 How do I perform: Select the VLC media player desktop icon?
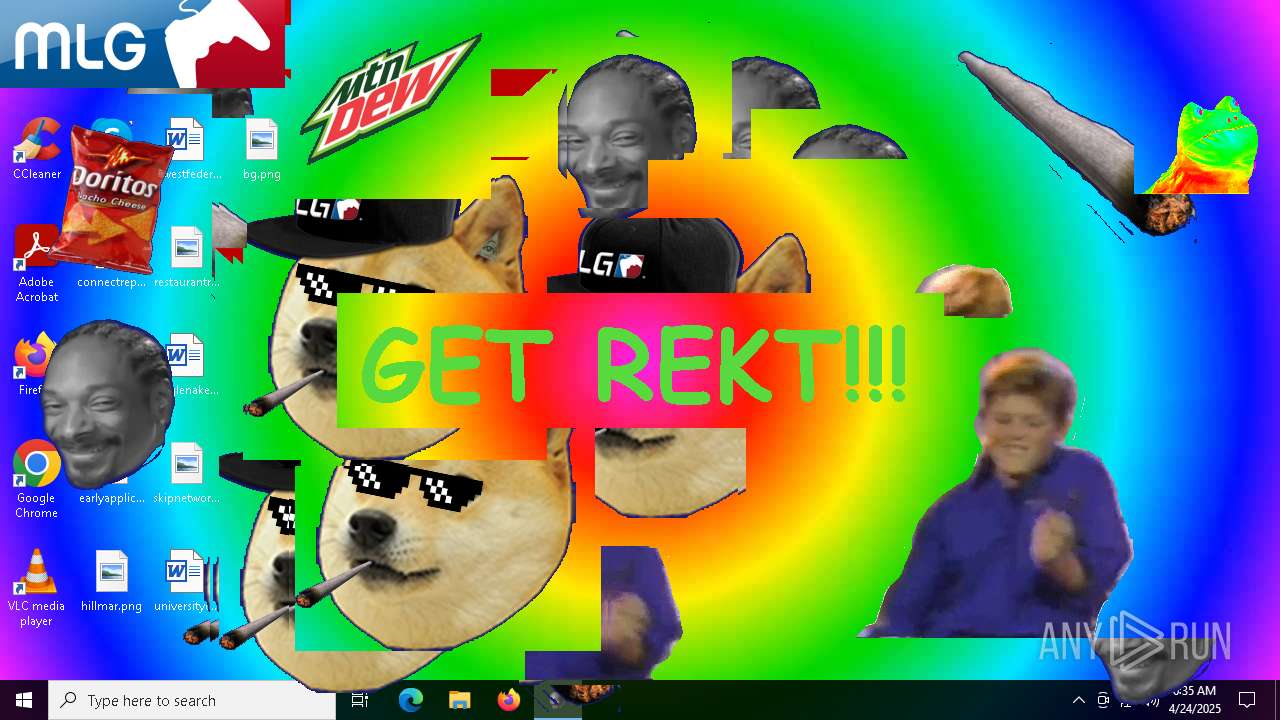tap(37, 588)
